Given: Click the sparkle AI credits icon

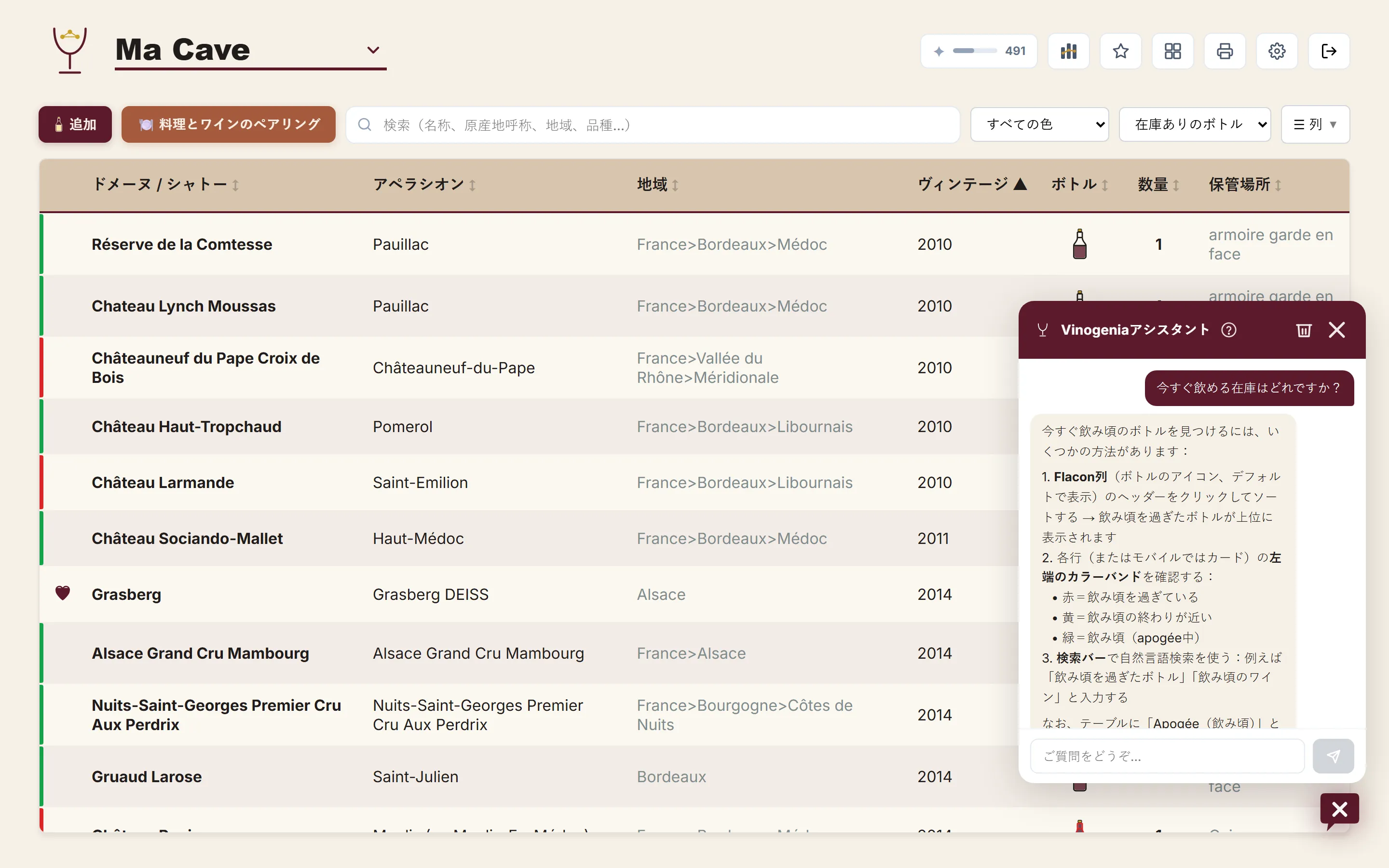Looking at the screenshot, I should pyautogui.click(x=939, y=51).
